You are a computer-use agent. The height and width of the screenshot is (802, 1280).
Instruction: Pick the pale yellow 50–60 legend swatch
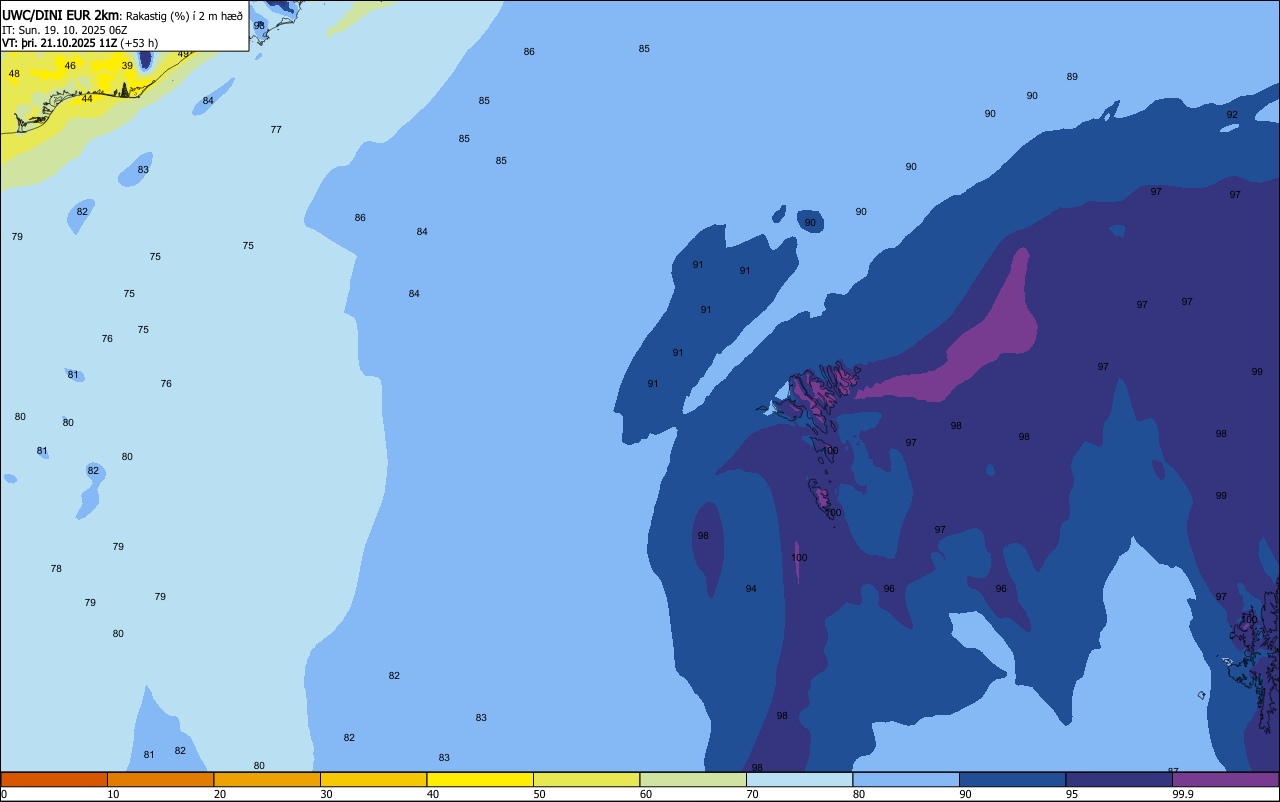[586, 779]
